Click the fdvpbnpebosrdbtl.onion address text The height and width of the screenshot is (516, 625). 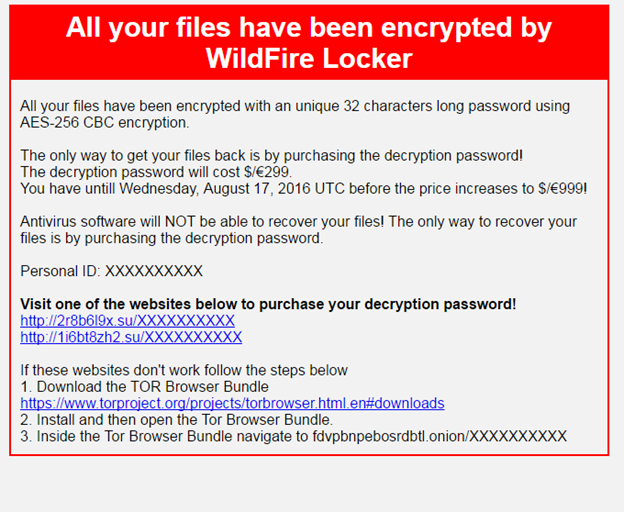click(x=440, y=436)
